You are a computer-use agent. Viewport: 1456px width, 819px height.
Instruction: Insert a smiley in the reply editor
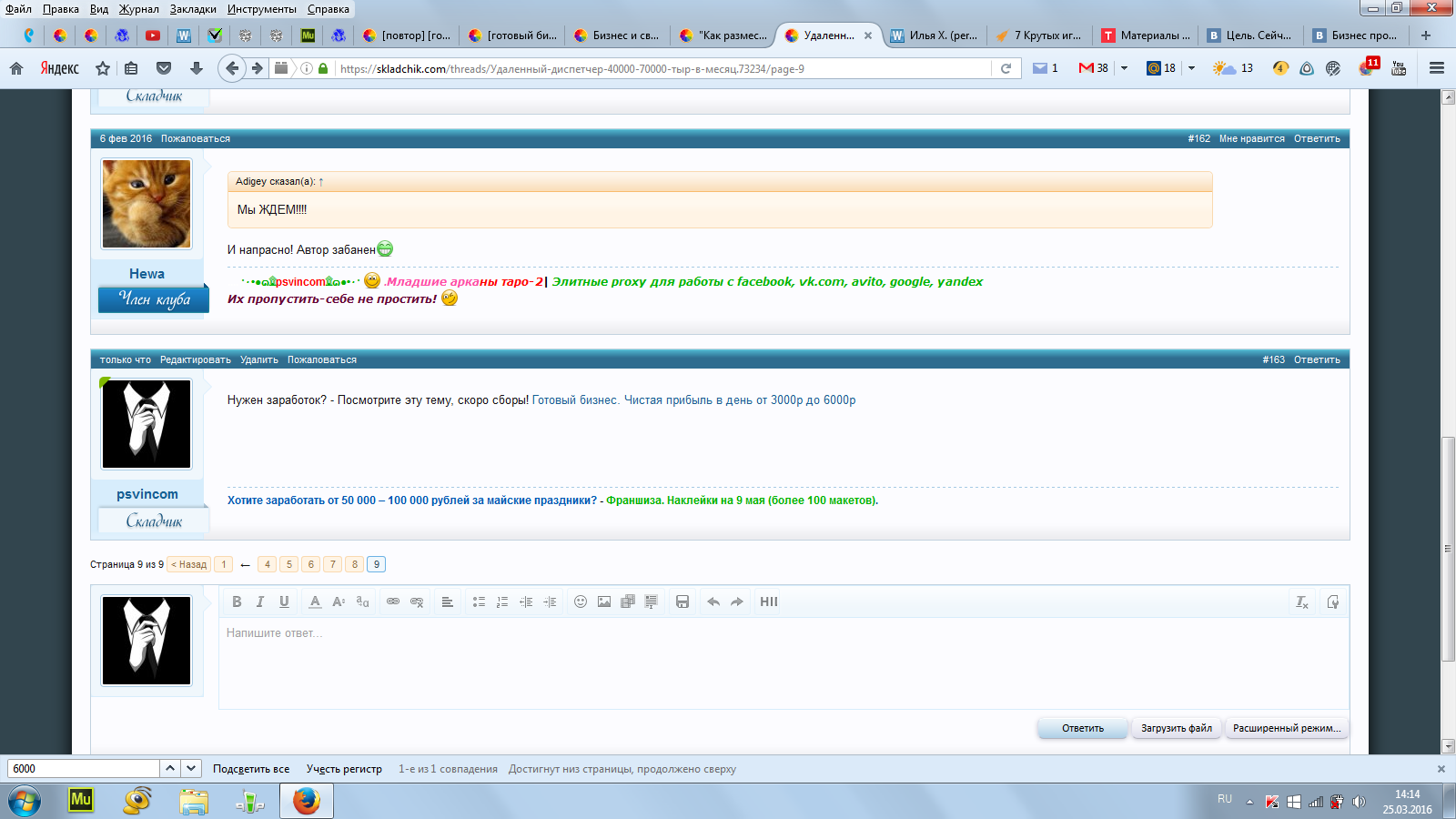[581, 602]
